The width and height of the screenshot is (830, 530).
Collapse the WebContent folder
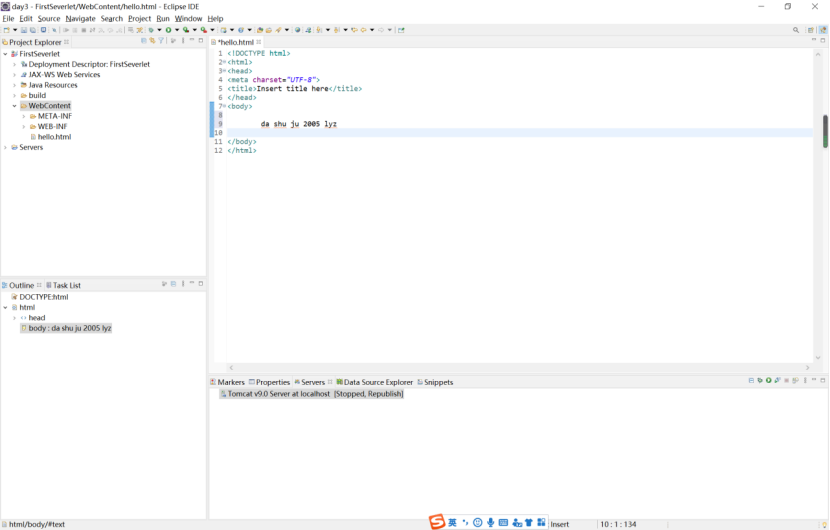14,106
